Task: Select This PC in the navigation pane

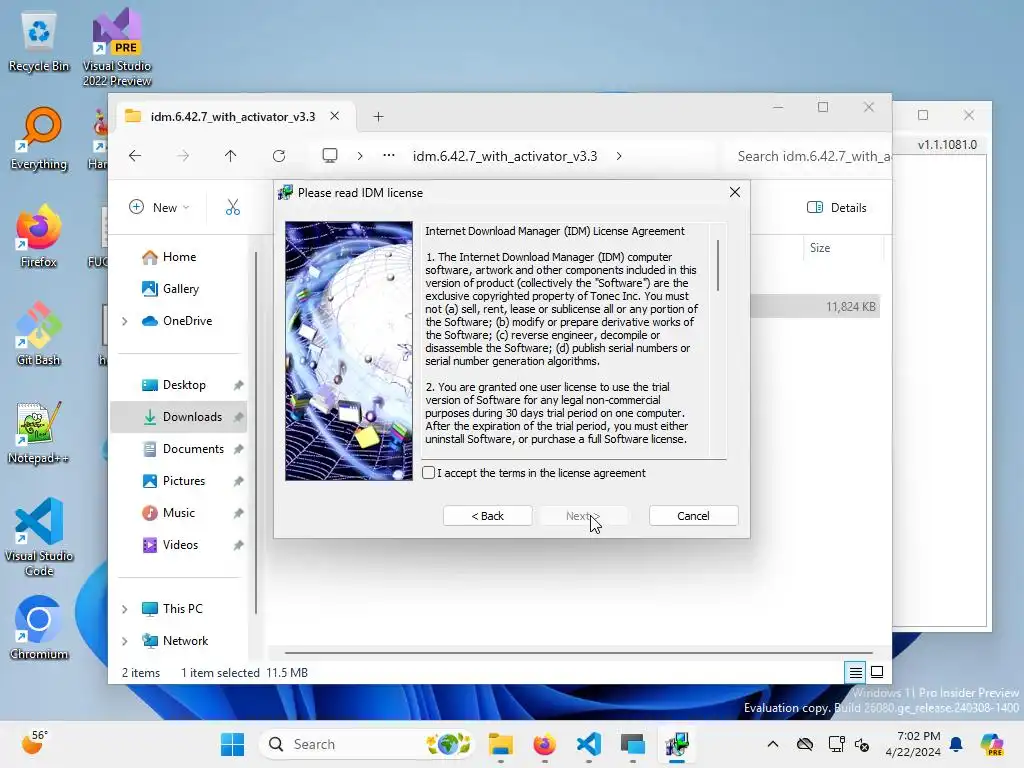Action: [x=182, y=609]
